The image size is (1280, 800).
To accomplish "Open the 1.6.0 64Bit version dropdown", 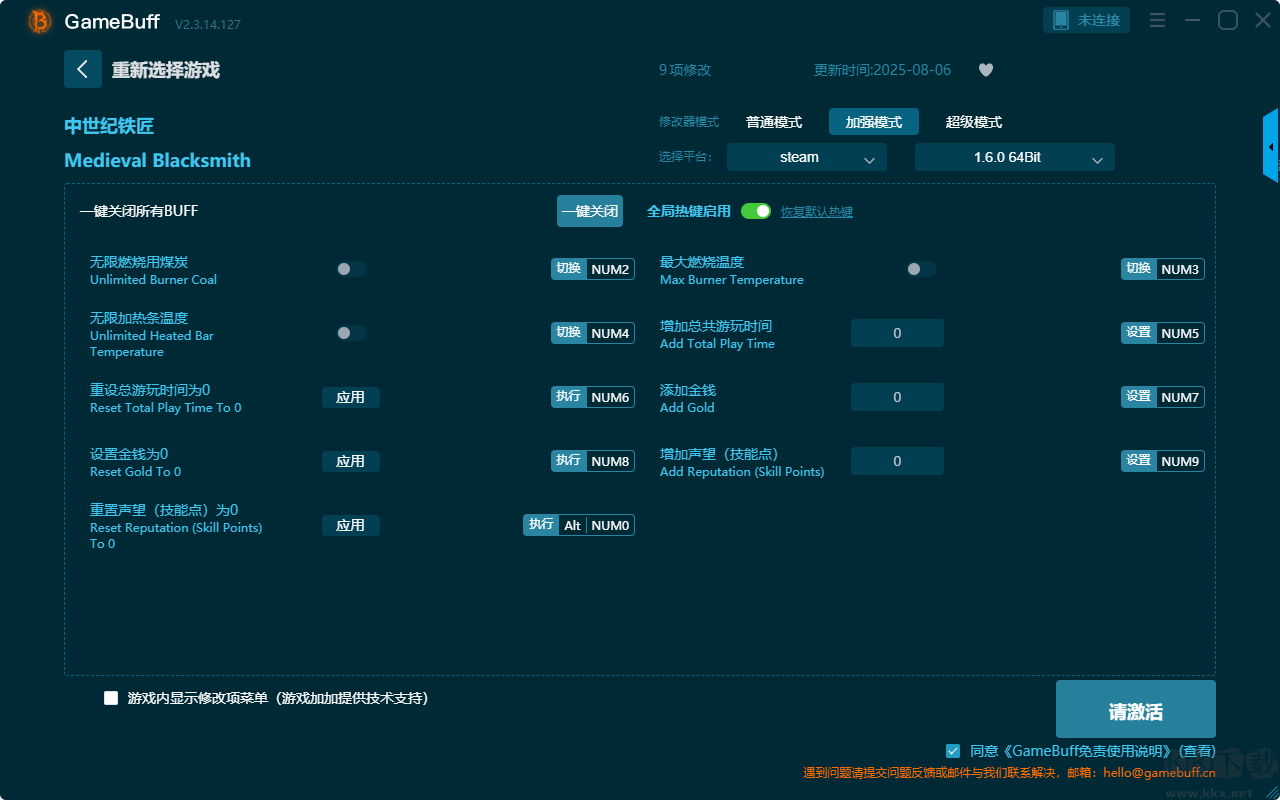I will pyautogui.click(x=1014, y=157).
